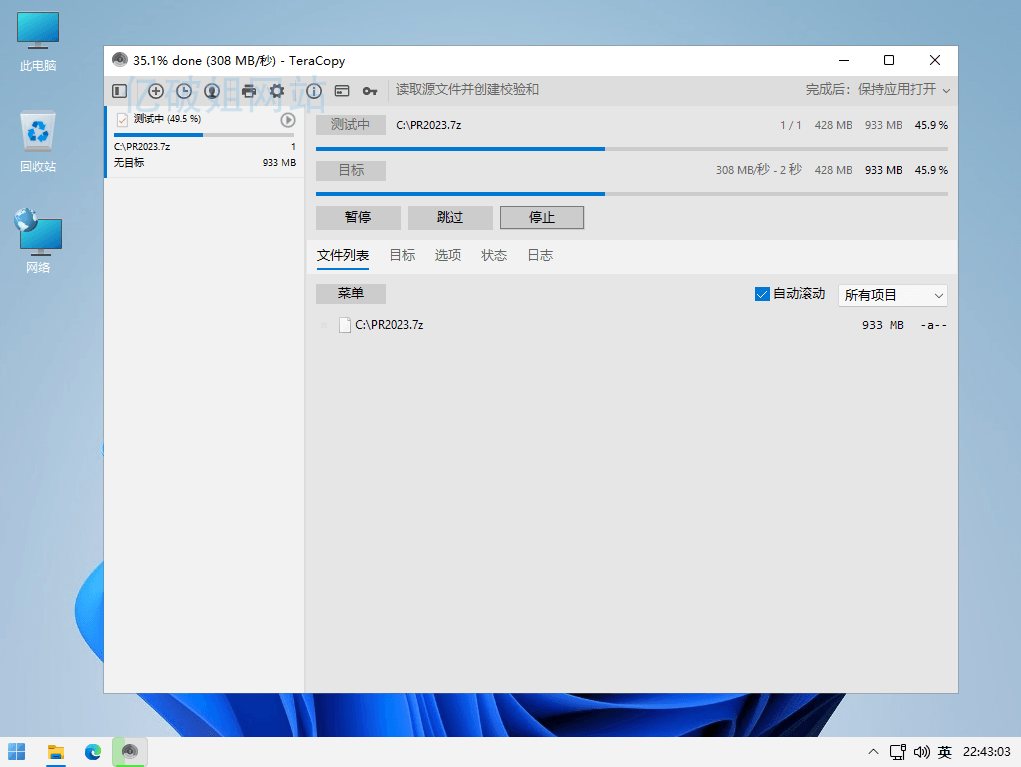This screenshot has height=767, width=1021.
Task: Click the 测试中 (49.5 %) task label
Action: 167,119
